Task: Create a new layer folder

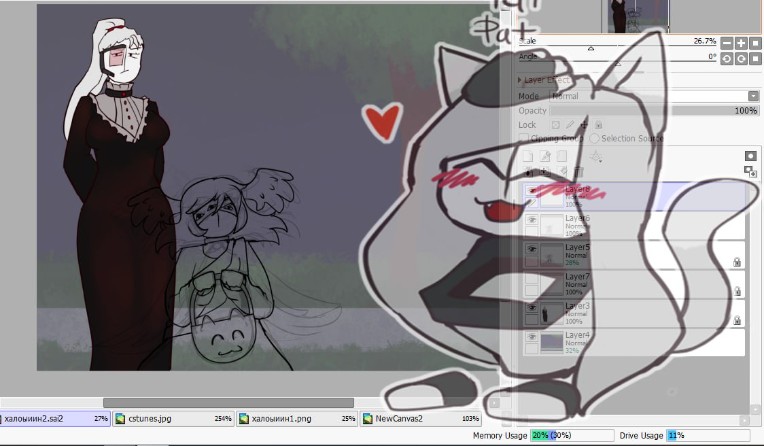Action: tap(562, 156)
